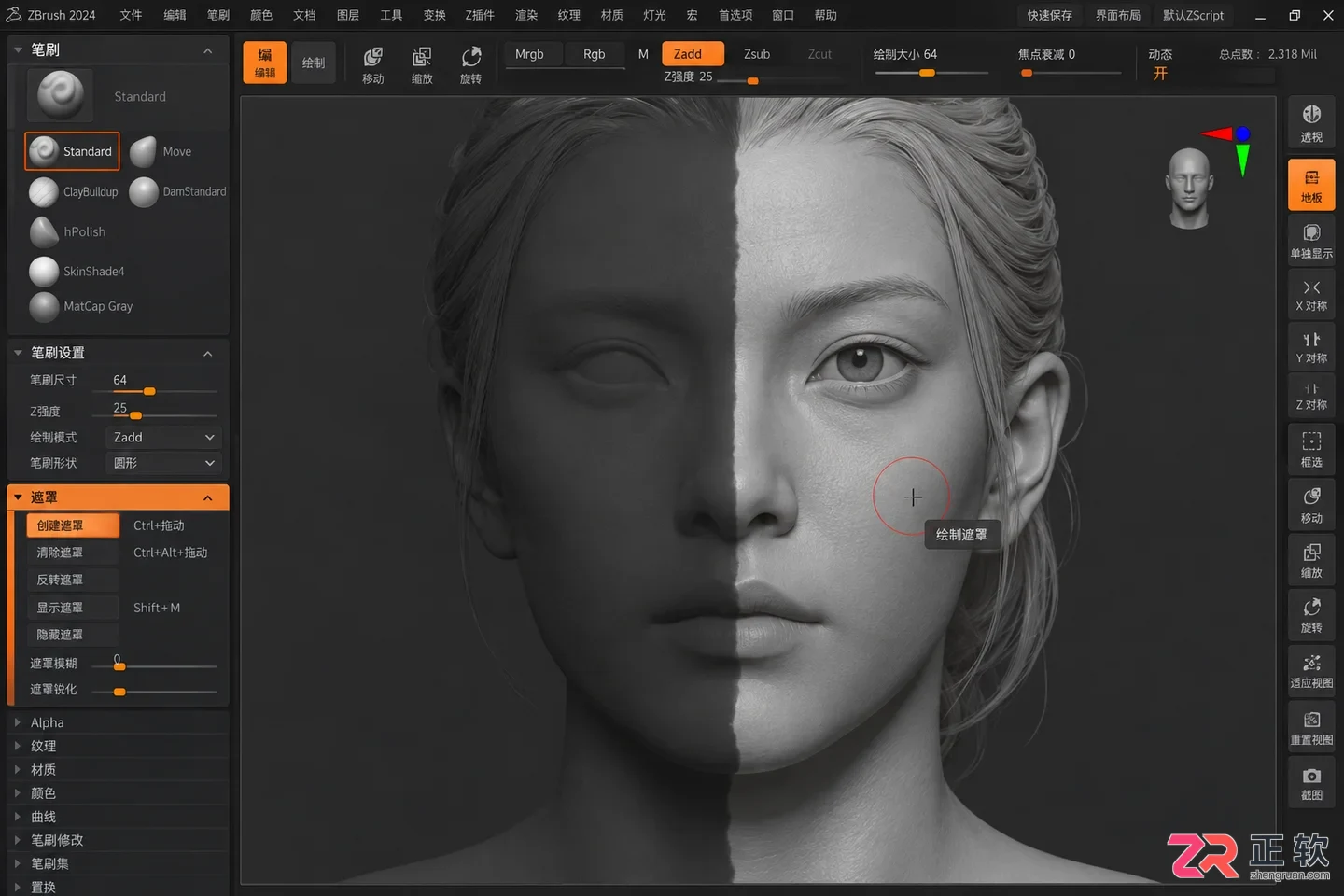Switch to Zcut mode
1344x896 pixels.
(819, 54)
